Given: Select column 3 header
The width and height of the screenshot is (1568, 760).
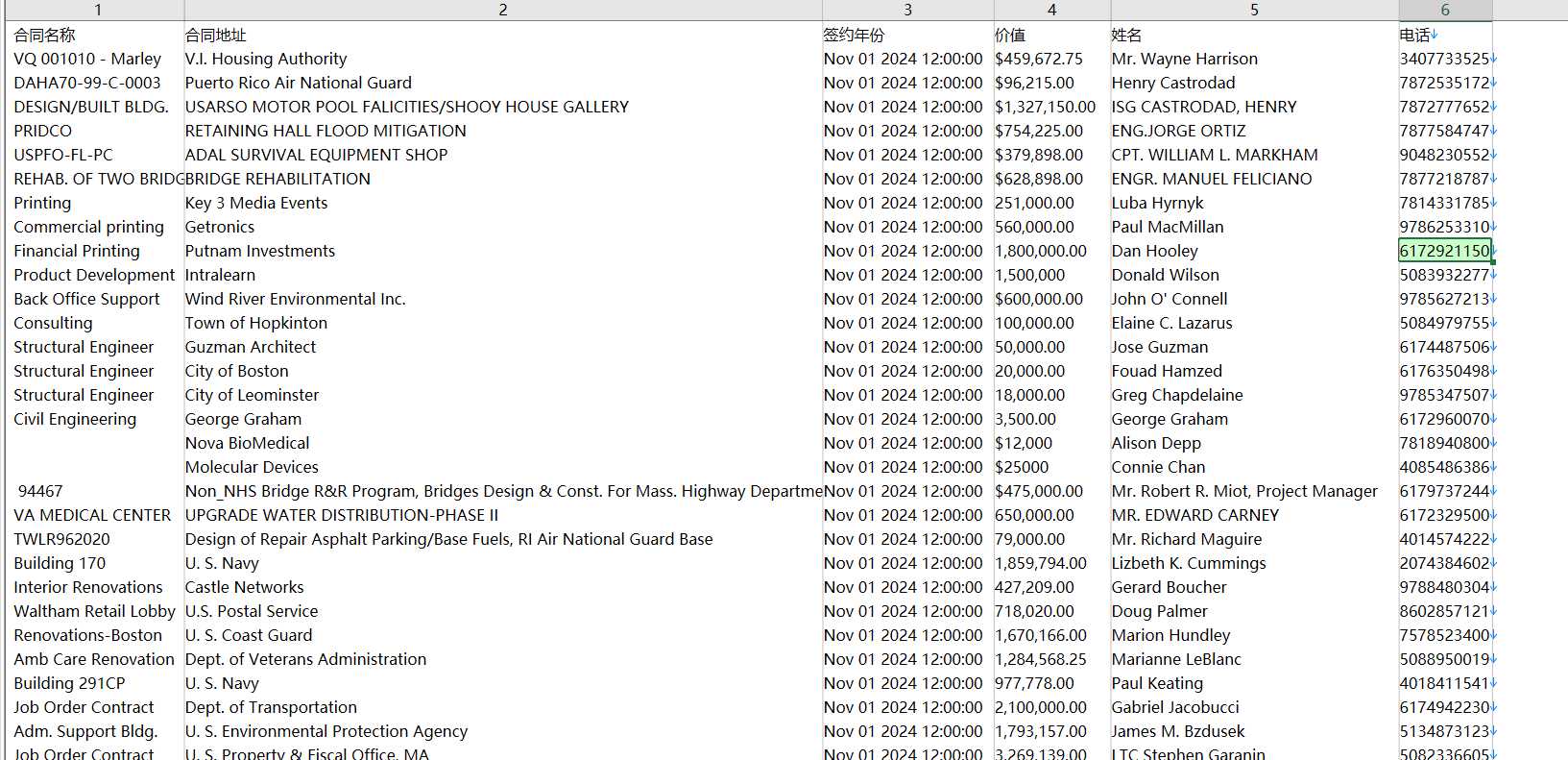Looking at the screenshot, I should tap(907, 10).
